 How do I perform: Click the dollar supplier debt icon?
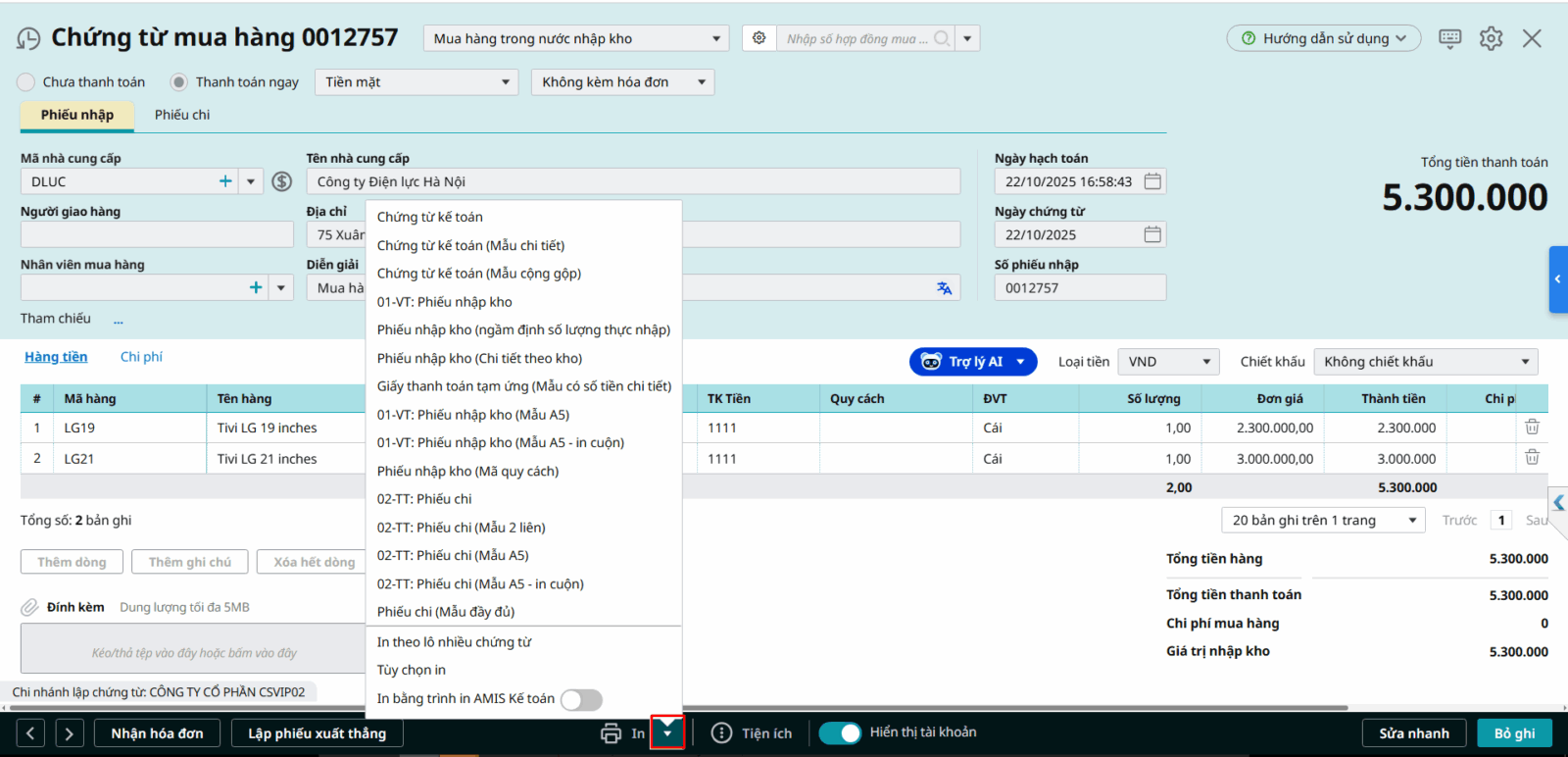pyautogui.click(x=282, y=181)
